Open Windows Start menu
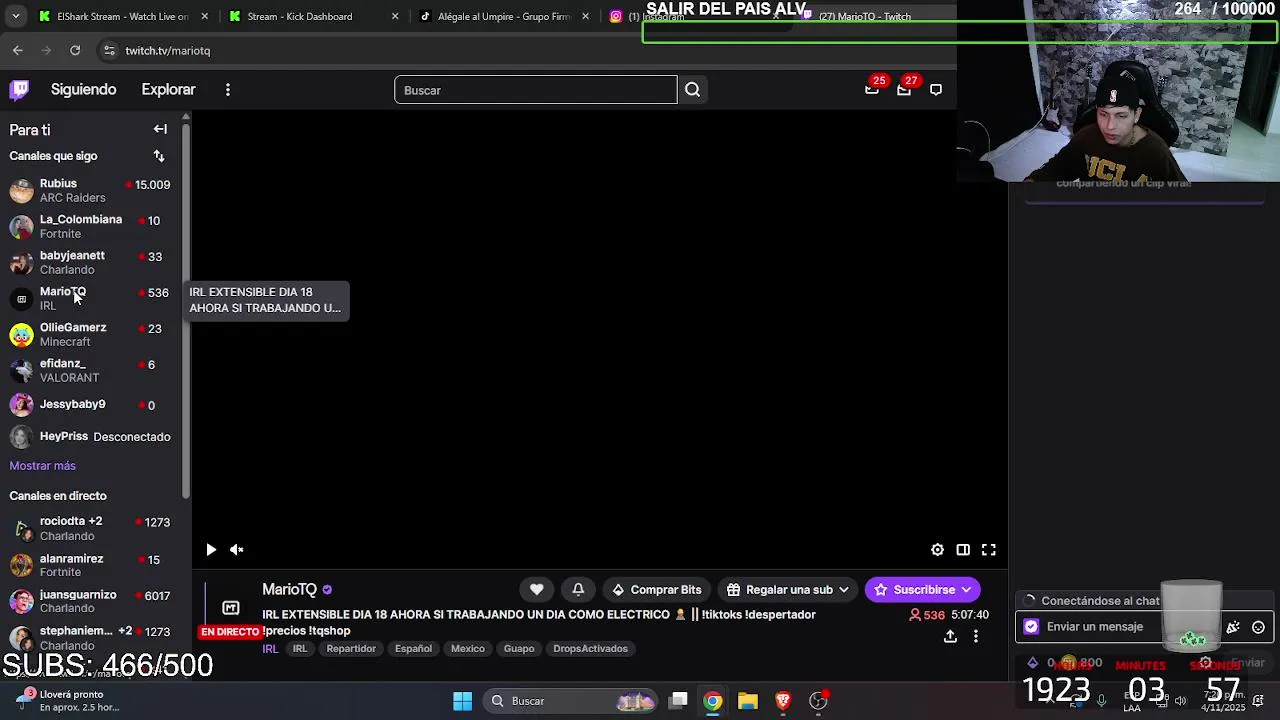 462,701
